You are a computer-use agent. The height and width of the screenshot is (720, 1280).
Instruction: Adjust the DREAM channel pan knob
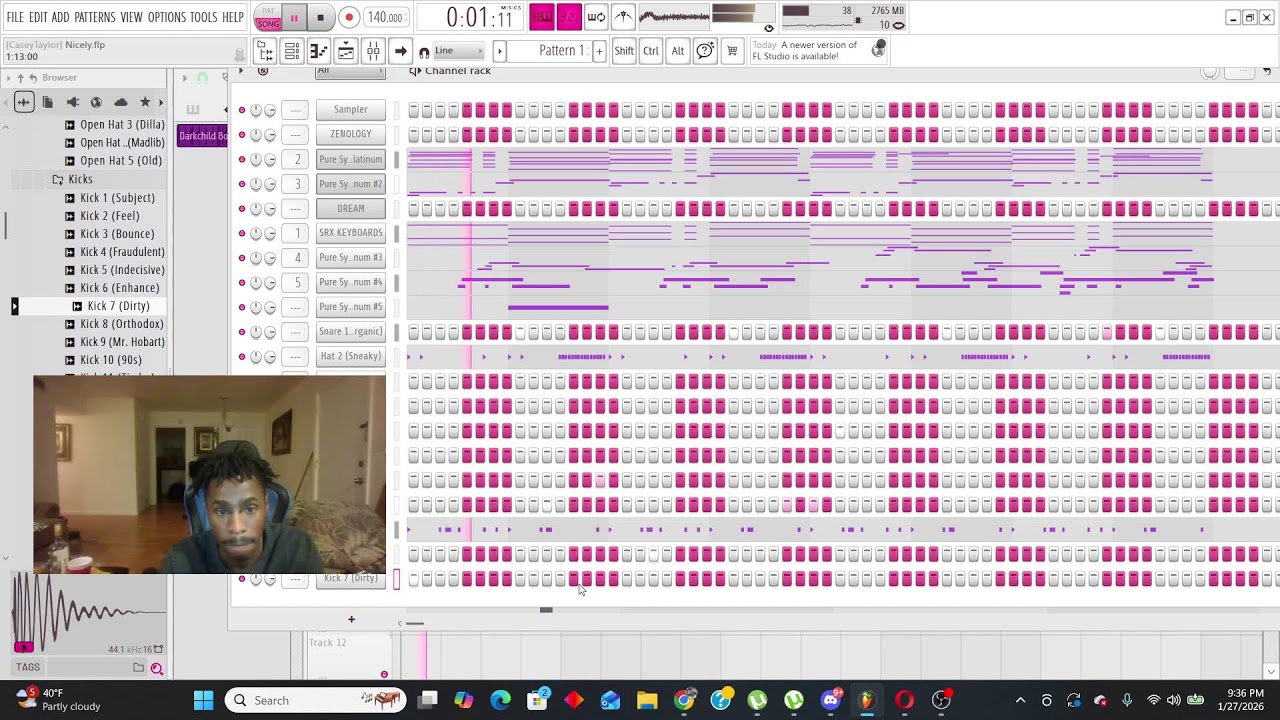pos(256,209)
